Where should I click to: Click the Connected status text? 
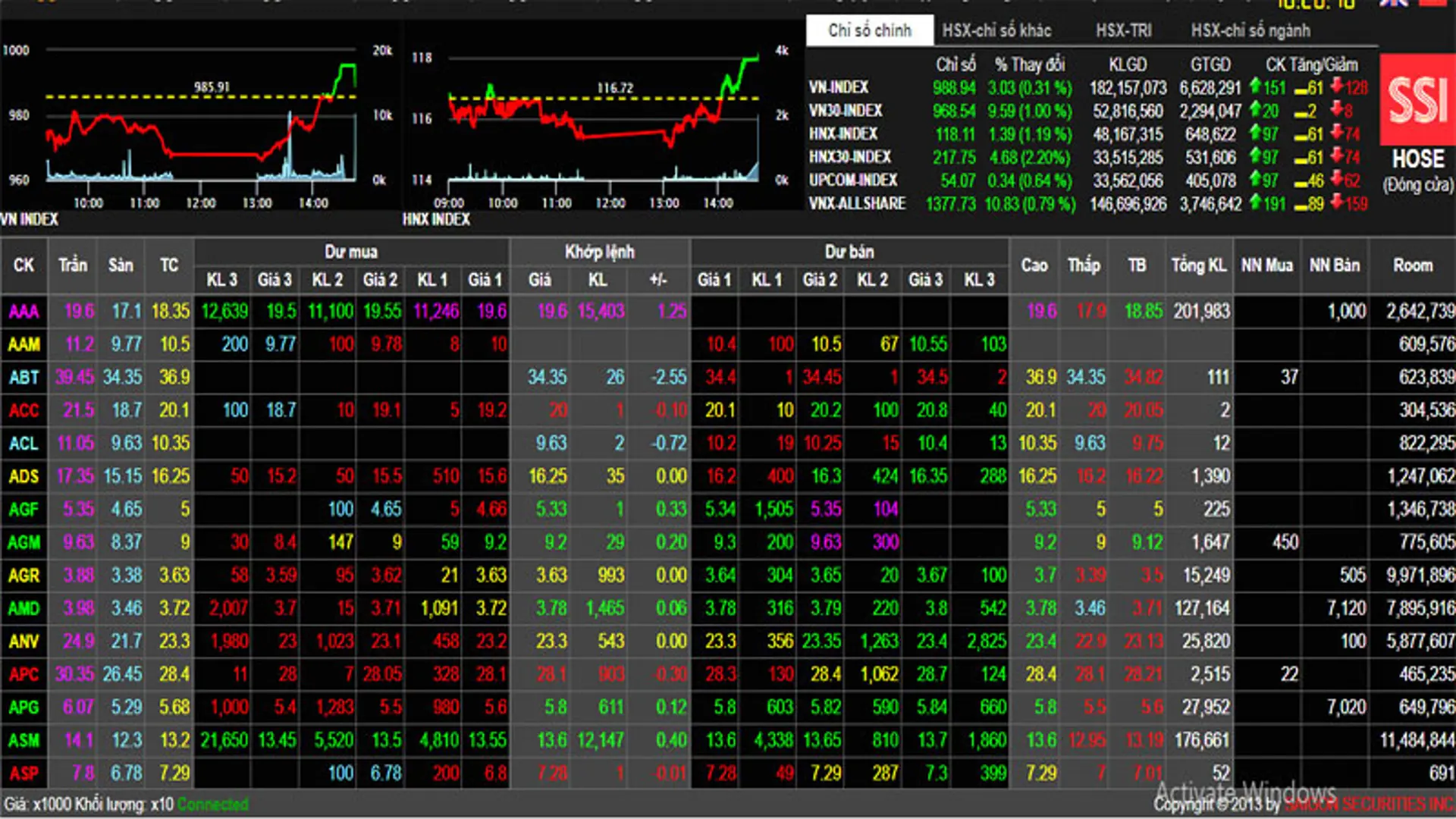212,805
